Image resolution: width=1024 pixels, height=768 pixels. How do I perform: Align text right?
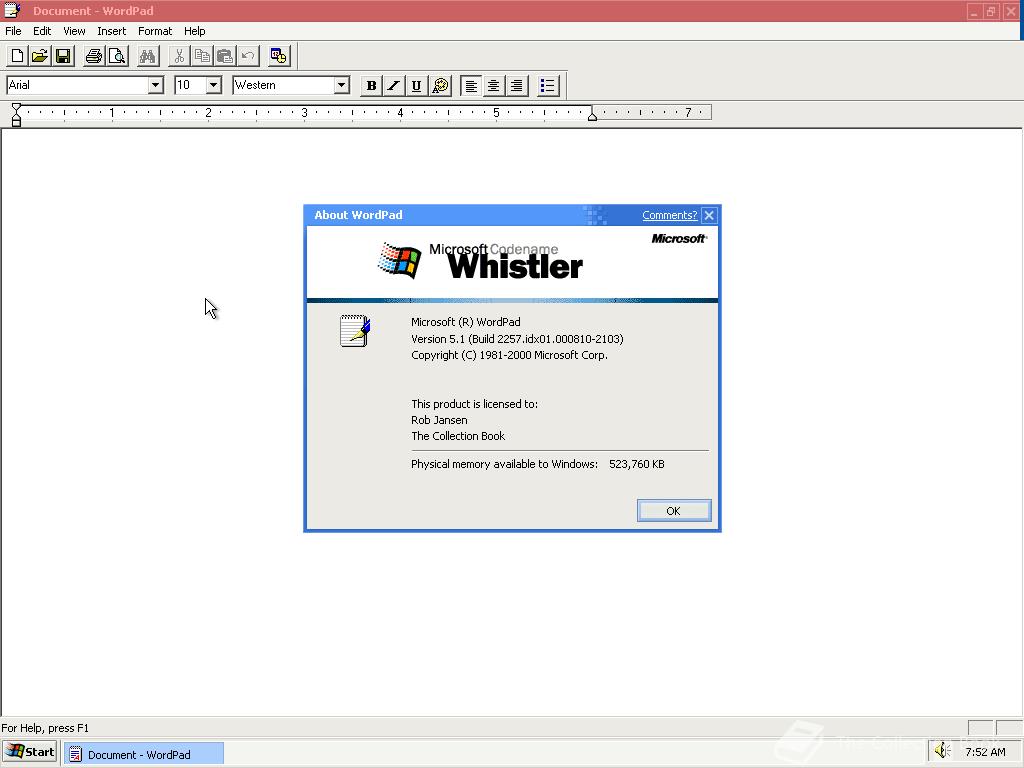tap(517, 86)
